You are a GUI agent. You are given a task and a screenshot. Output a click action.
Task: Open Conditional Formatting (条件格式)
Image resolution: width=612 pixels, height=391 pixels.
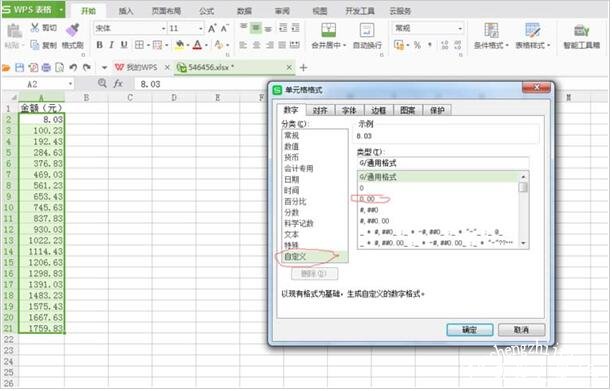[x=491, y=36]
